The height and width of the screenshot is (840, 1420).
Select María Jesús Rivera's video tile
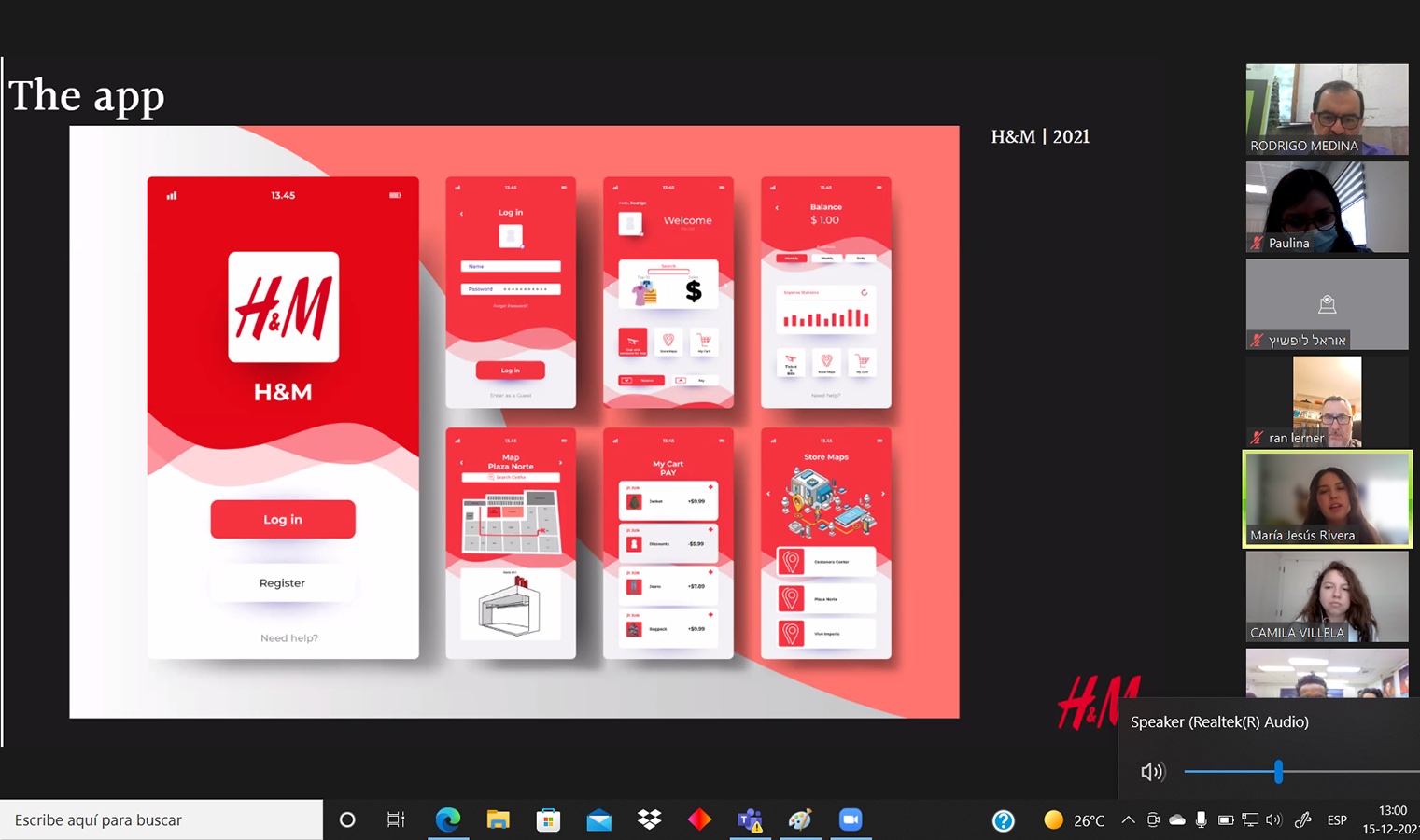(x=1327, y=498)
